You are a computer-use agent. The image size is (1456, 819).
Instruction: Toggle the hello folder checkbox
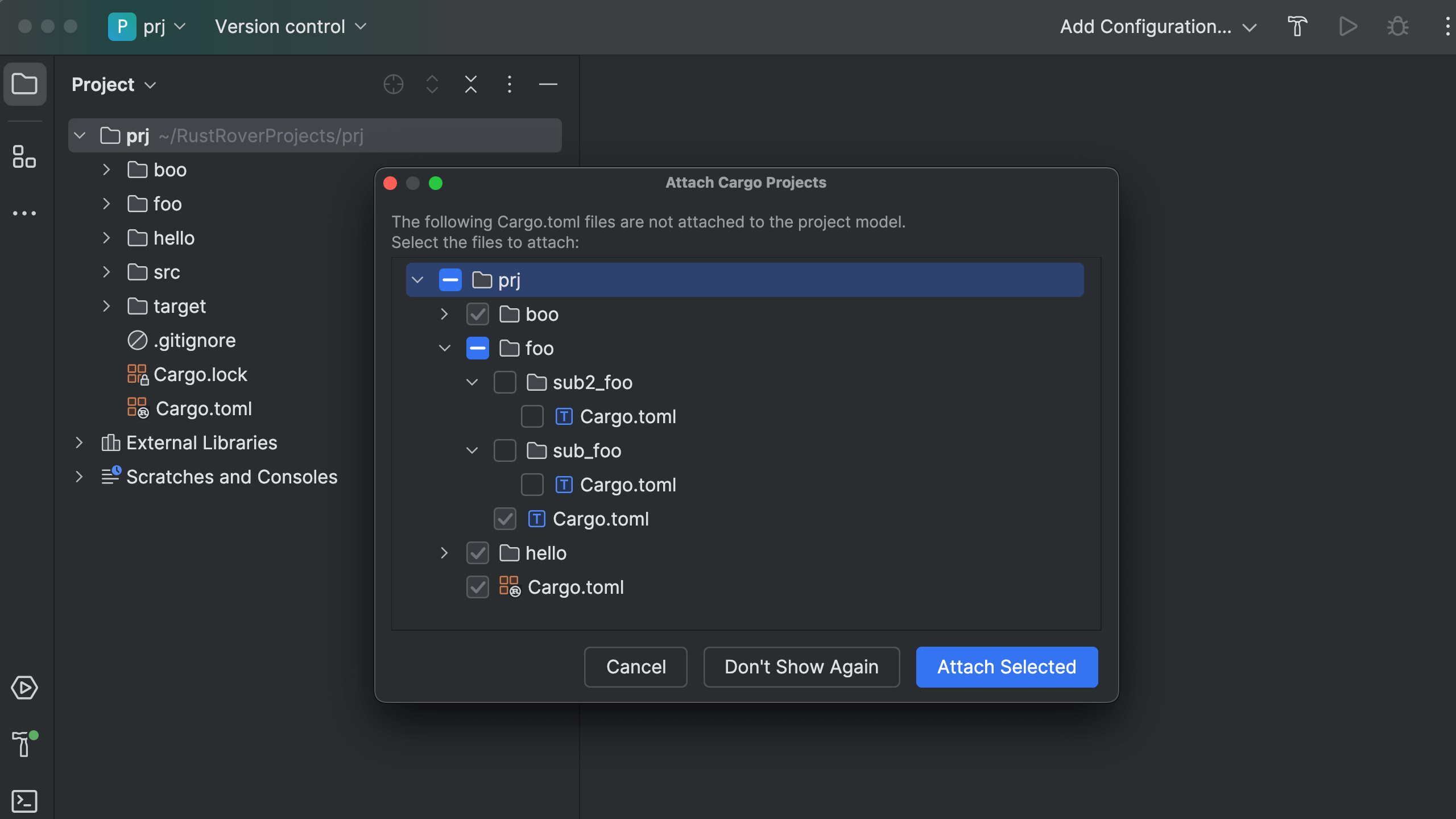477,553
